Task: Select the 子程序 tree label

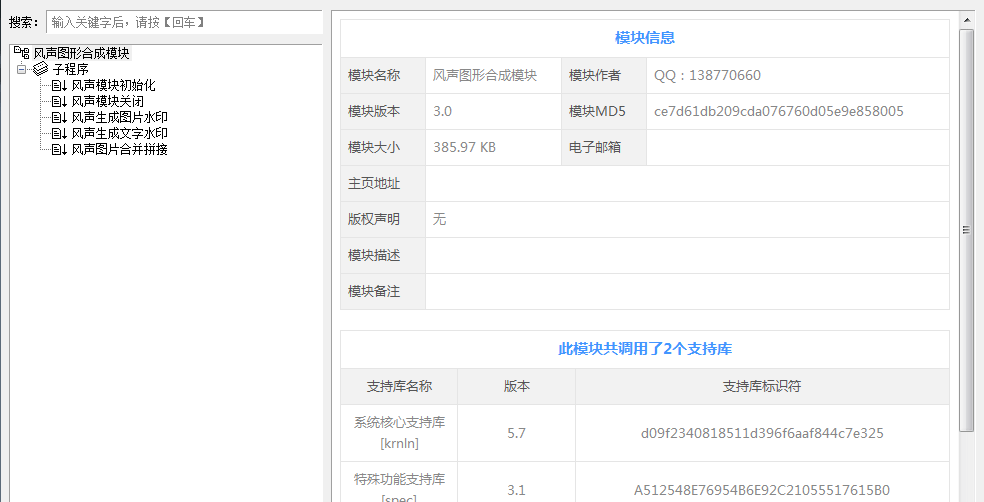Action: pos(70,70)
